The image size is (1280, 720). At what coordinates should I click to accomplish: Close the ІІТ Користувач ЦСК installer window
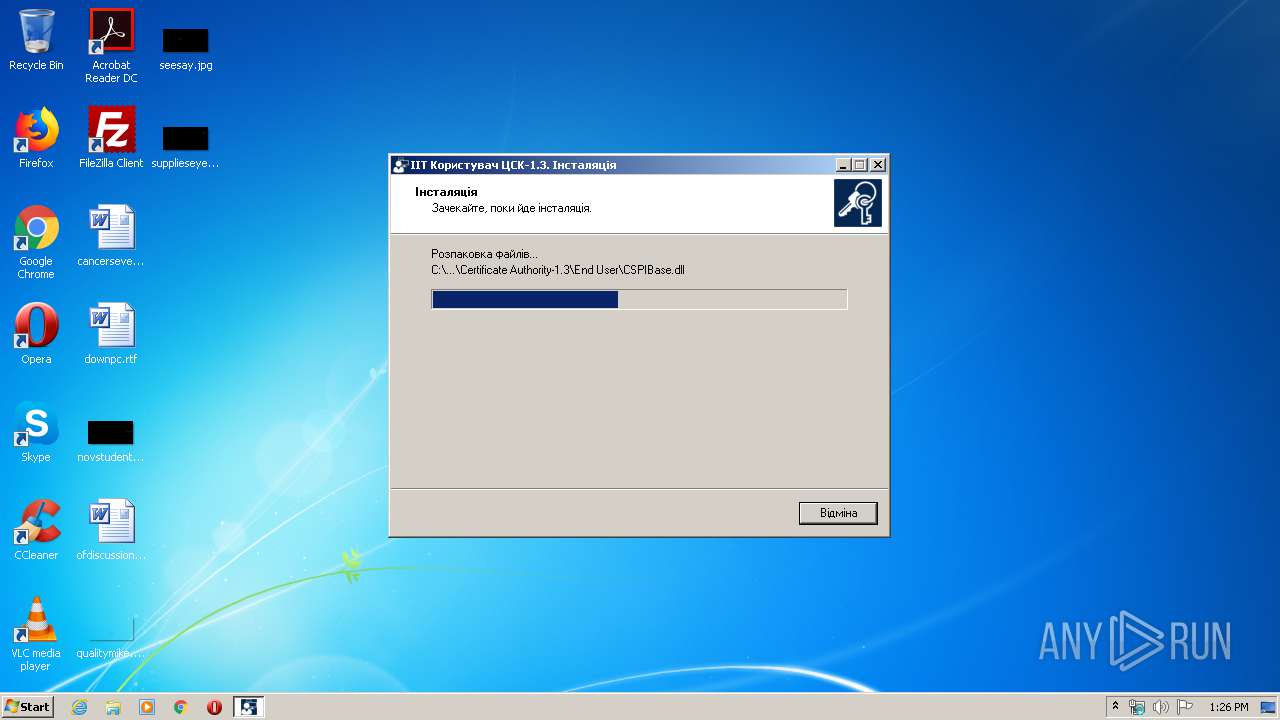click(x=878, y=165)
